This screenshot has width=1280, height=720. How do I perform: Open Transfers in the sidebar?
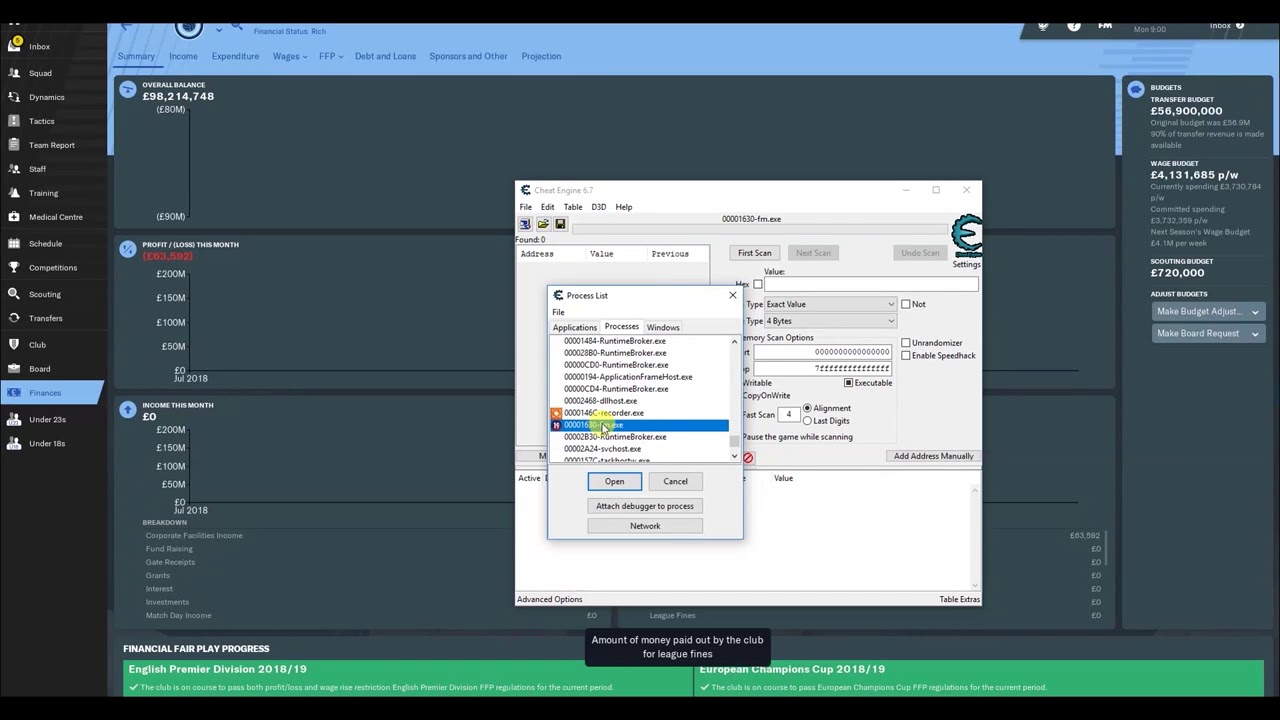point(45,318)
